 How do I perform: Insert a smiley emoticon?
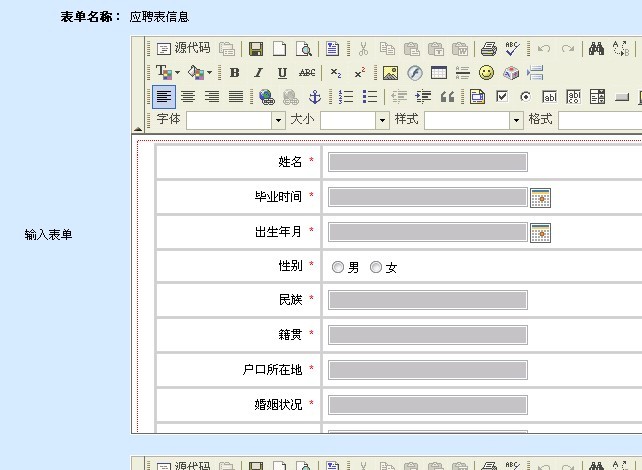[486, 73]
